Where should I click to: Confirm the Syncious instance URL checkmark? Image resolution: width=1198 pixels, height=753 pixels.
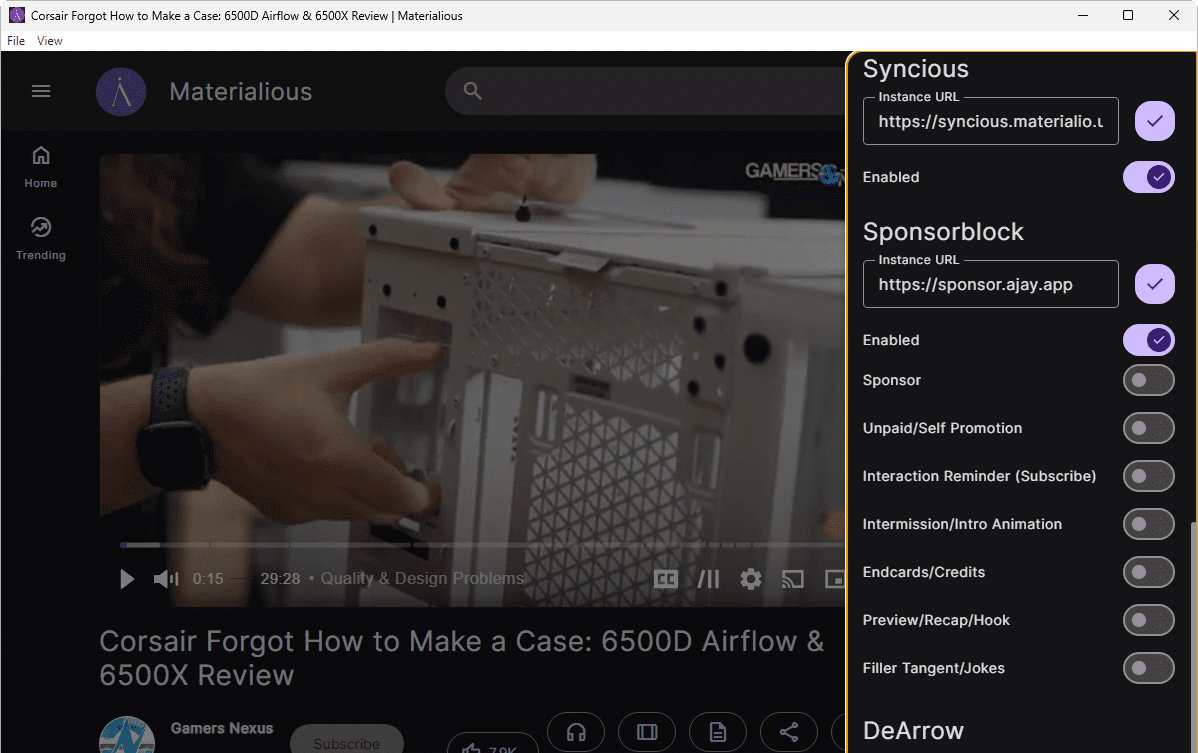[x=1154, y=121]
